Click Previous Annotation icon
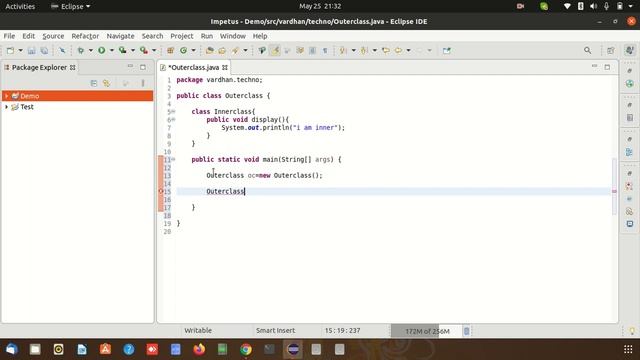The image size is (640, 360). 364,51
